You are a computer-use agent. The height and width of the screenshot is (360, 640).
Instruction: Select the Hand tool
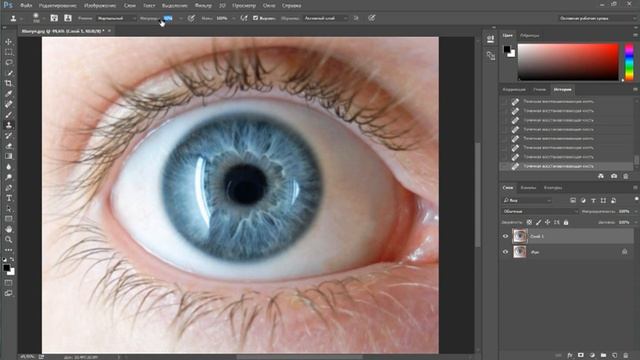click(9, 229)
